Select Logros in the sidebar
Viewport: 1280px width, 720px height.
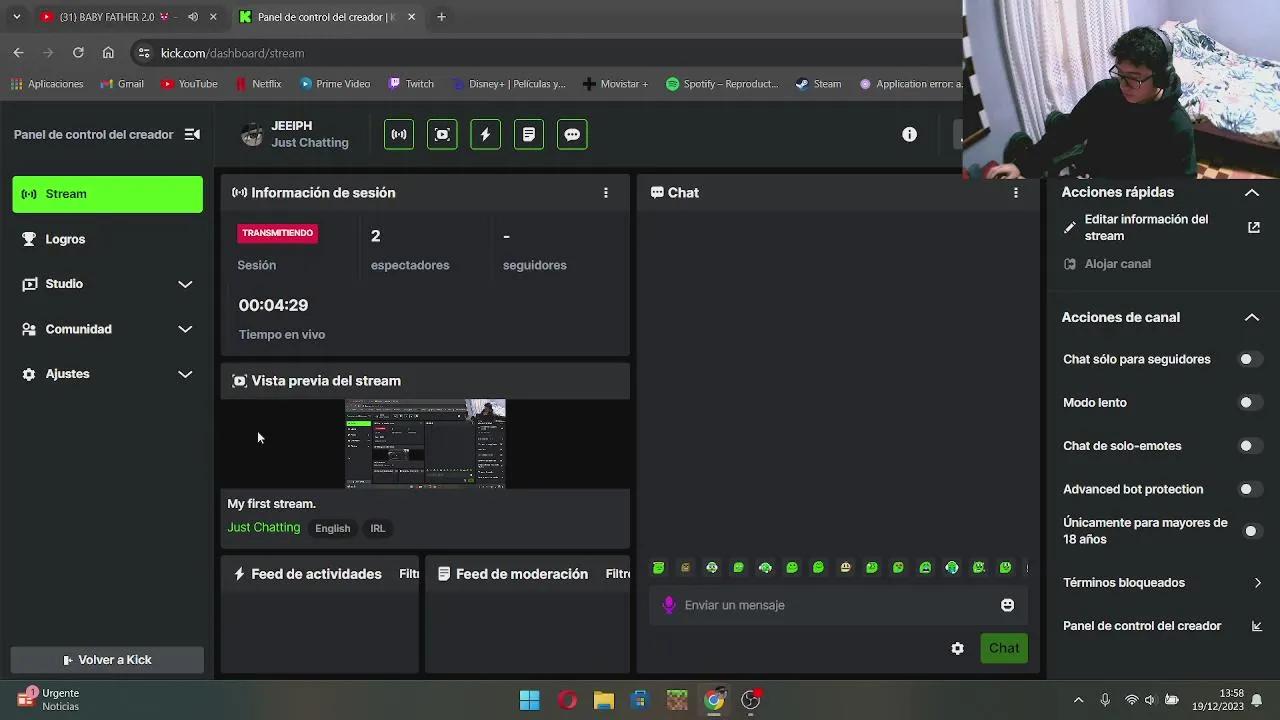tap(66, 239)
